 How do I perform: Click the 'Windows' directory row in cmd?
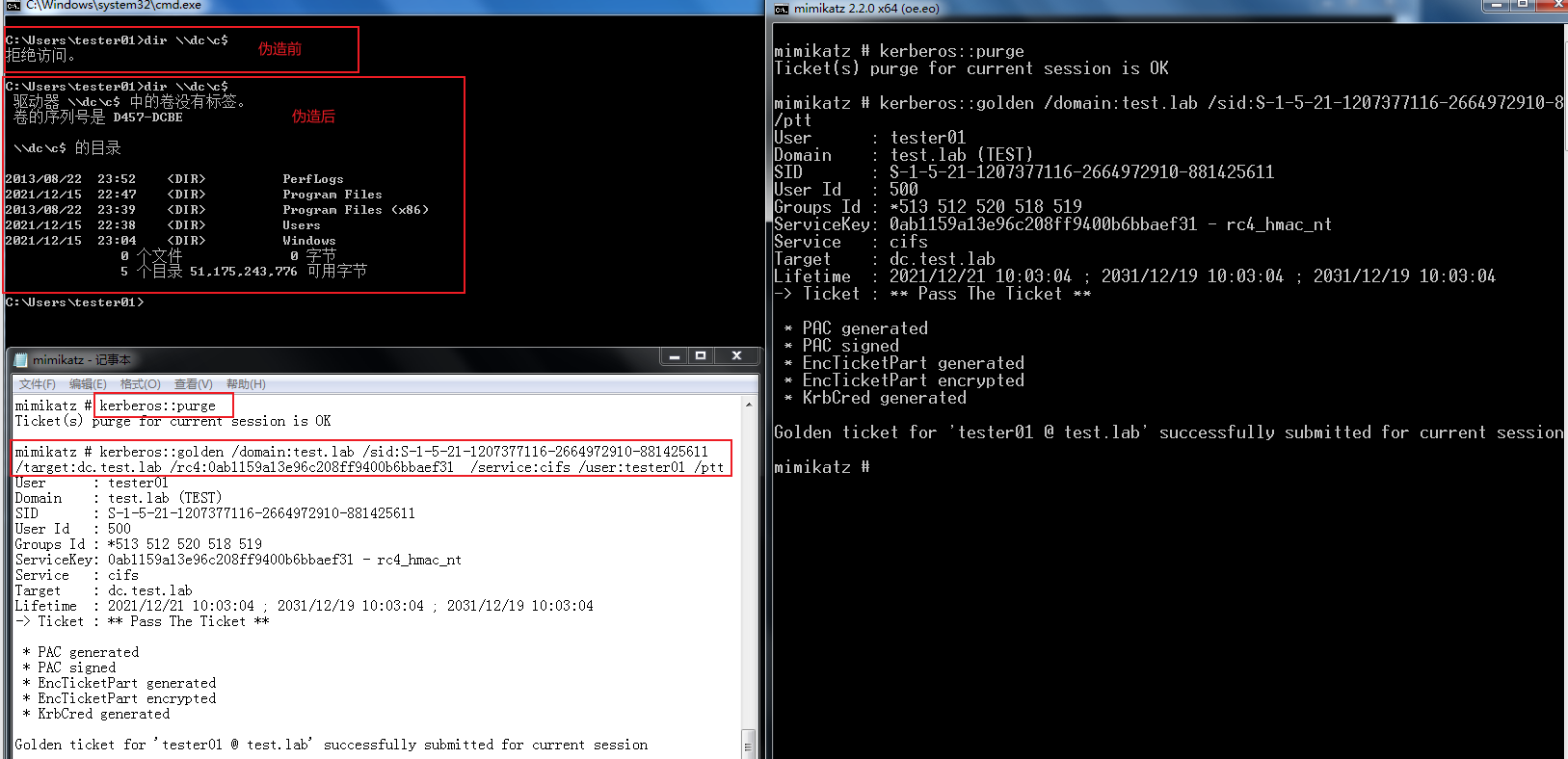[171, 241]
